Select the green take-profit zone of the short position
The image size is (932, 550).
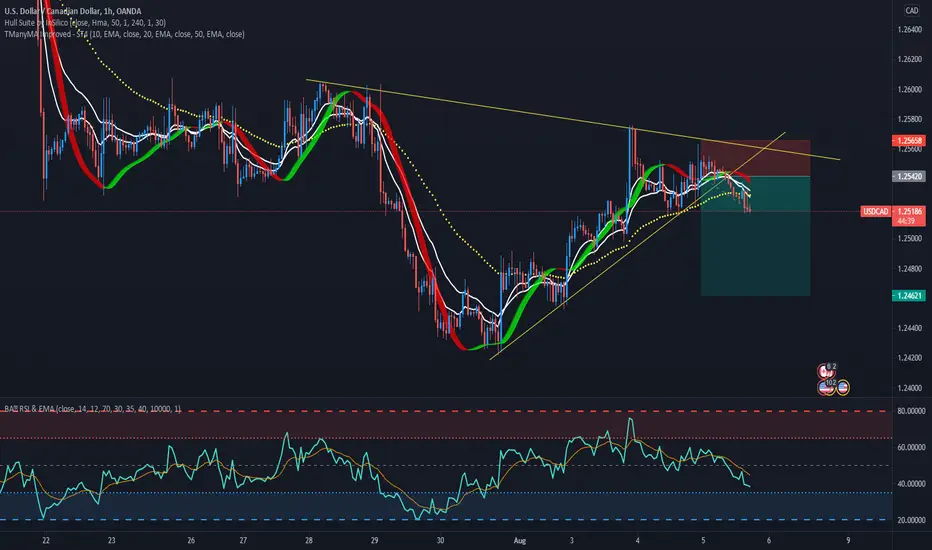click(x=755, y=236)
